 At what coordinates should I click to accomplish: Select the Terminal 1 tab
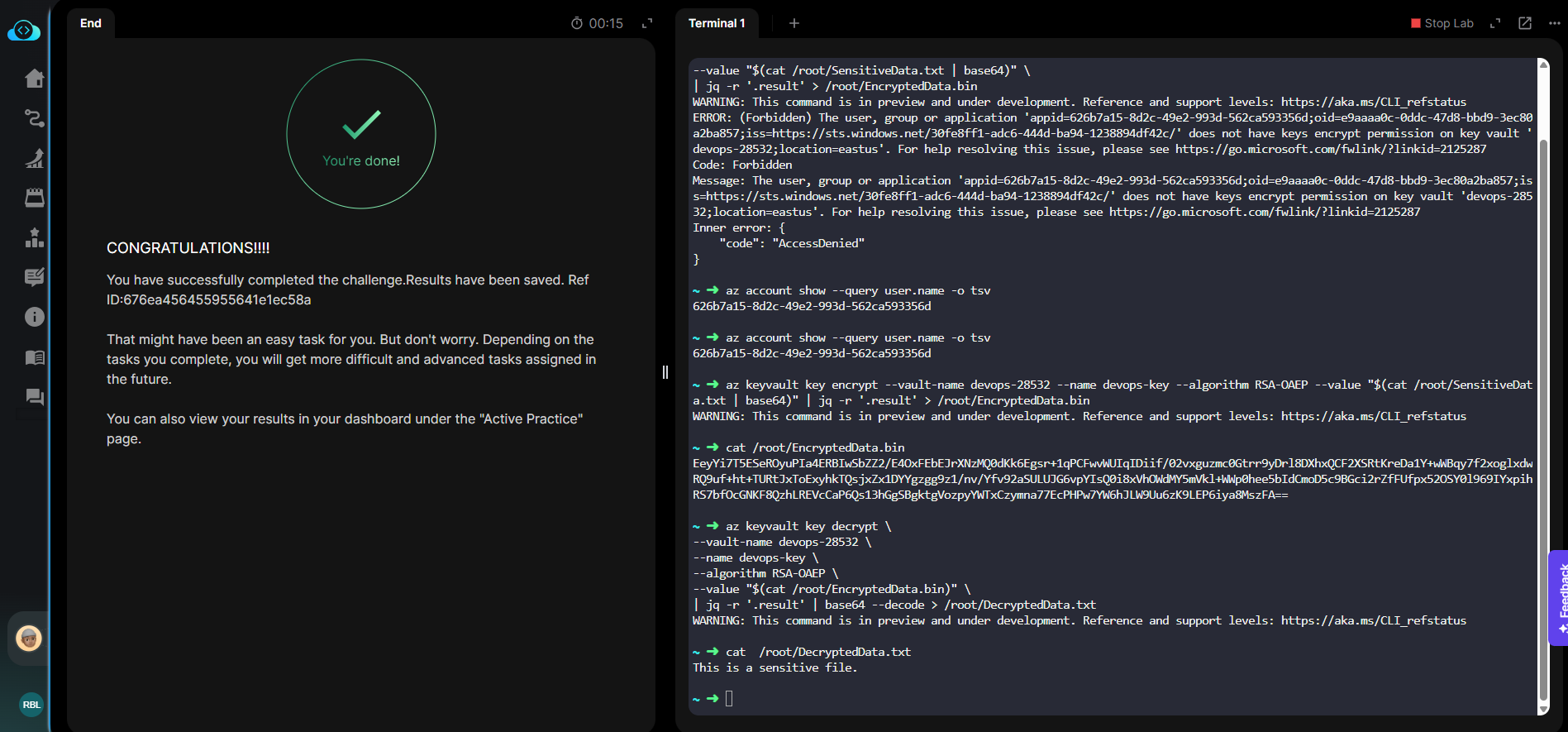point(717,23)
